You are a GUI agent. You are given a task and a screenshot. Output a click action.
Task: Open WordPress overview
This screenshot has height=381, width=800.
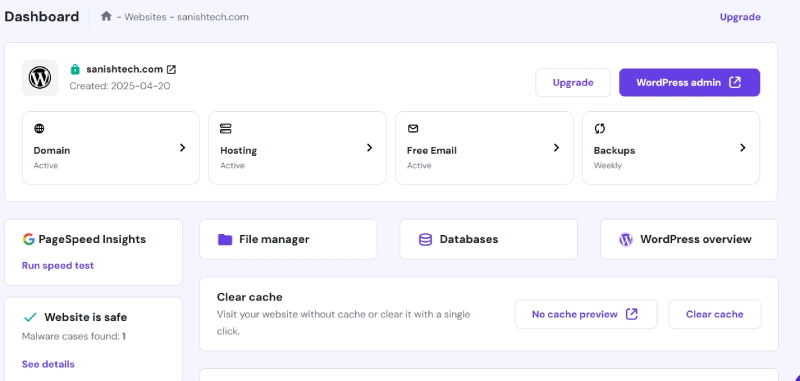689,239
